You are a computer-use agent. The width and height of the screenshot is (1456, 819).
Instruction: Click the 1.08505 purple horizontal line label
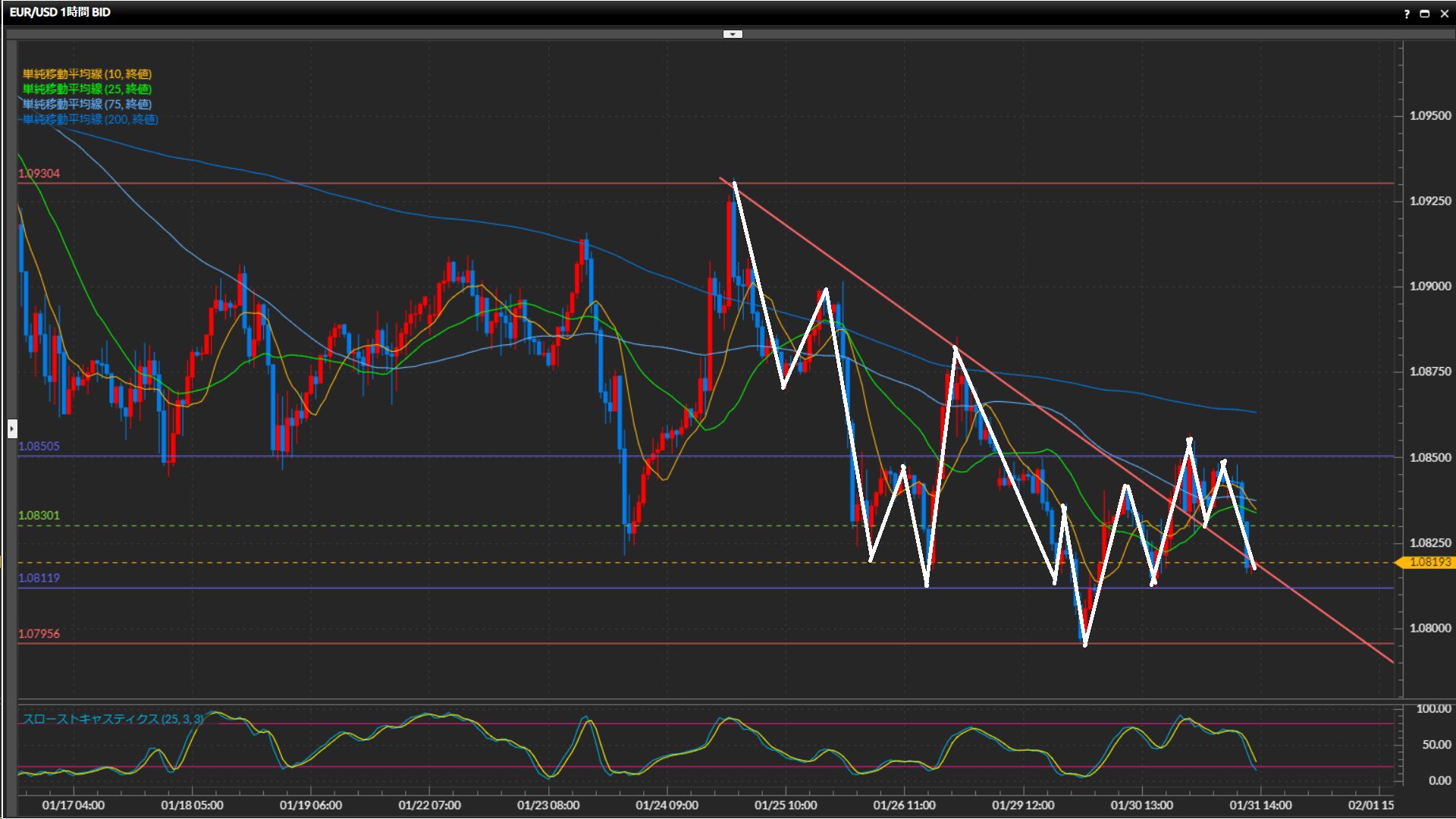pyautogui.click(x=39, y=447)
